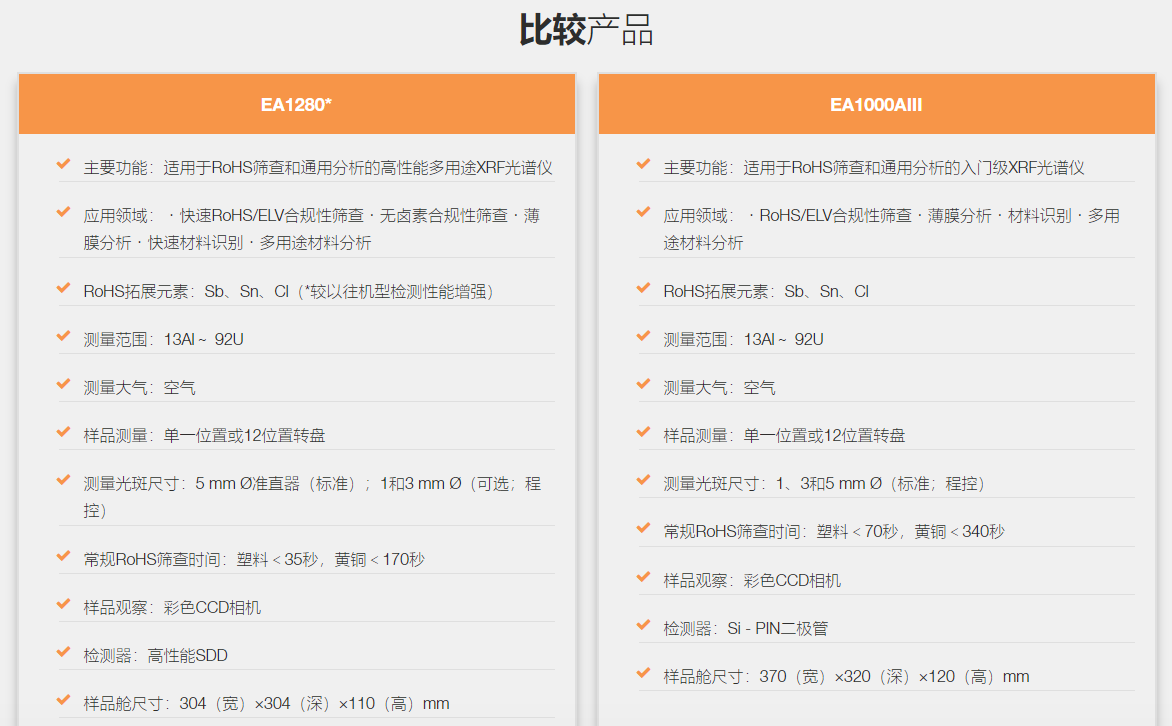The image size is (1172, 726).
Task: Click checkmark beside EA1280 测量范围 row
Action: 64,336
